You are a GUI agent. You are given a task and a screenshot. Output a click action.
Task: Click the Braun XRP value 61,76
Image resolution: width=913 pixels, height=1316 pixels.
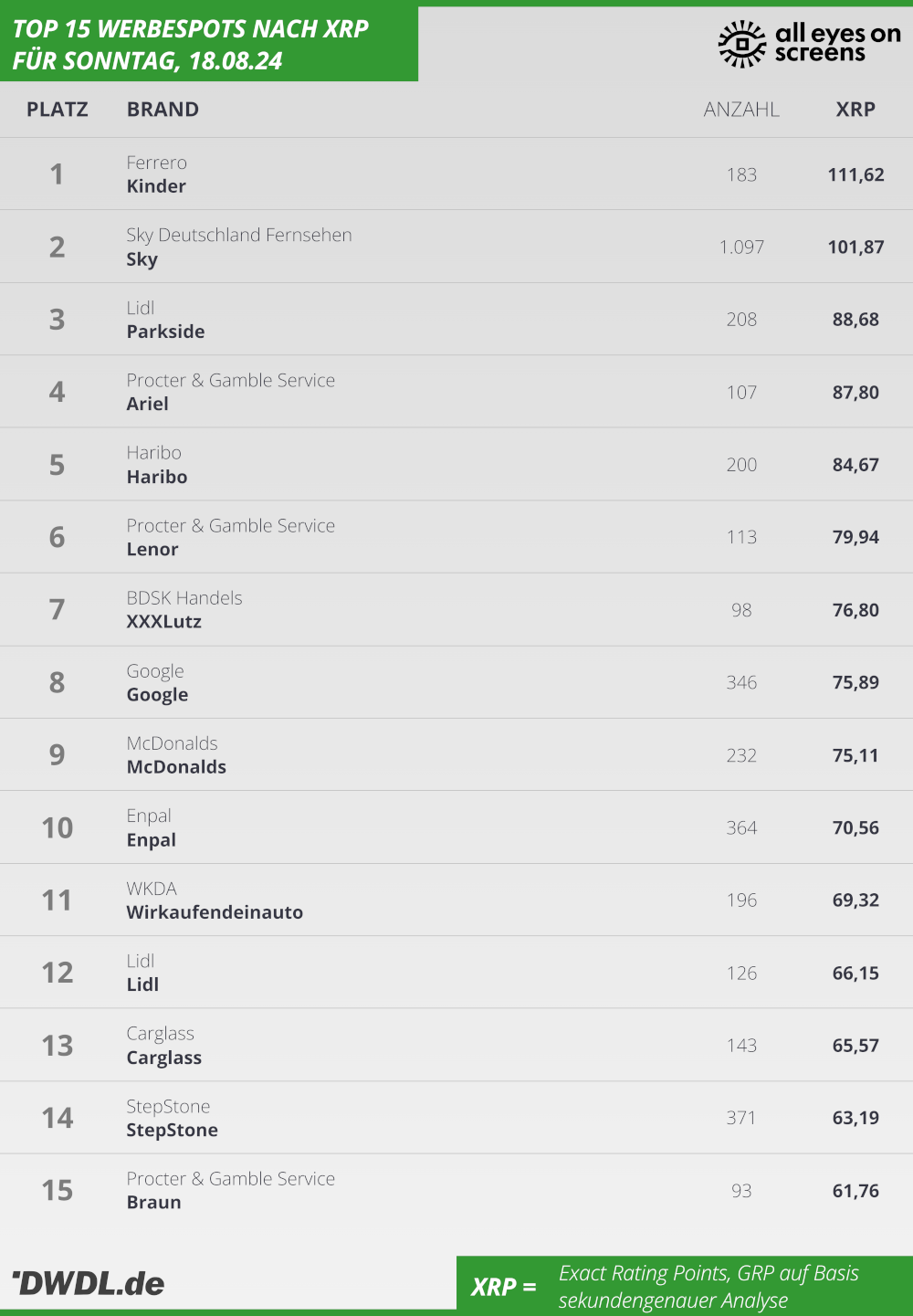coord(855,1191)
